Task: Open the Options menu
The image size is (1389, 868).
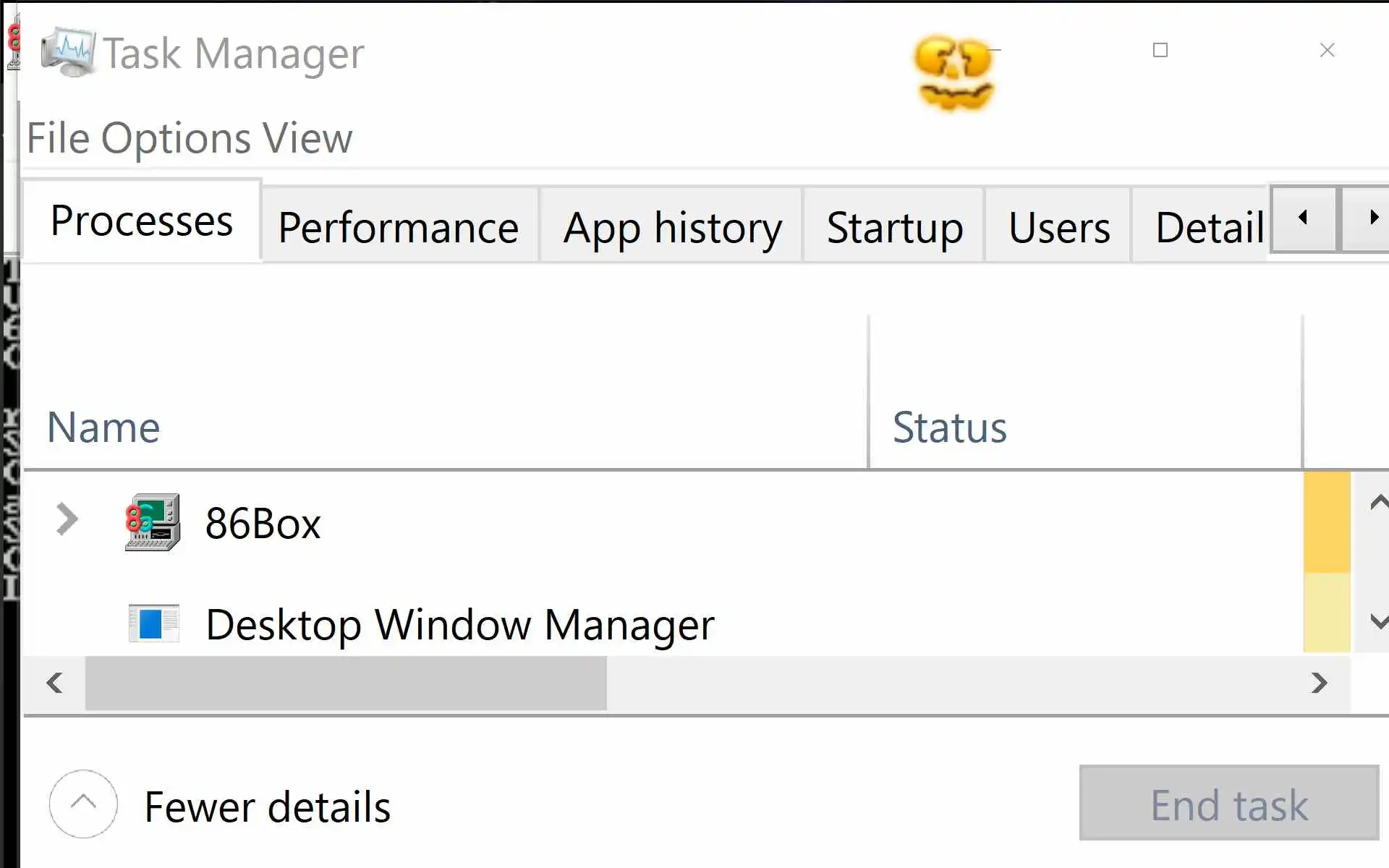Action: tap(176, 138)
